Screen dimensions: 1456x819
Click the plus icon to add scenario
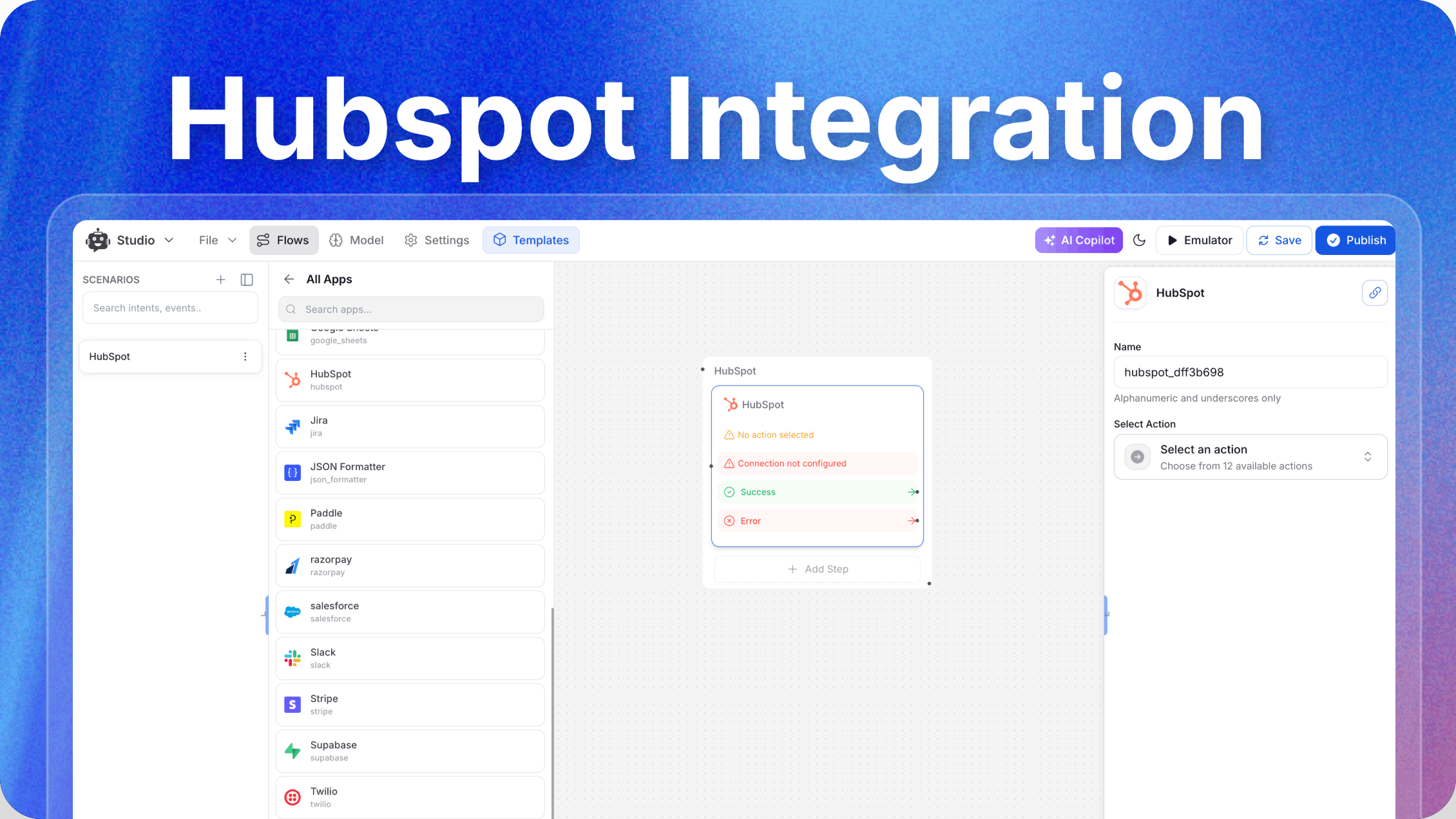coord(220,279)
